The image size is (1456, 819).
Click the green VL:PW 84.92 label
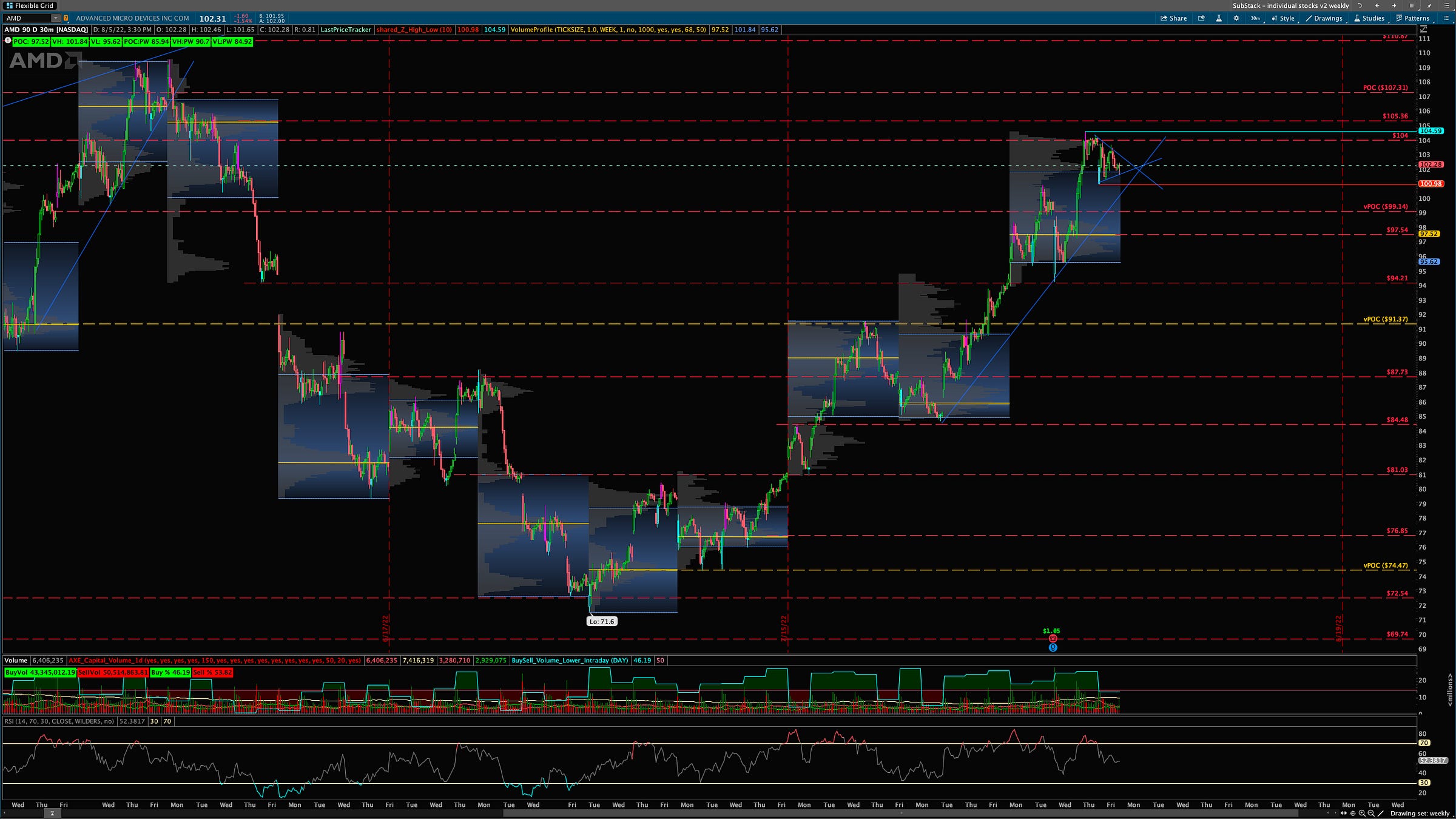click(x=232, y=41)
